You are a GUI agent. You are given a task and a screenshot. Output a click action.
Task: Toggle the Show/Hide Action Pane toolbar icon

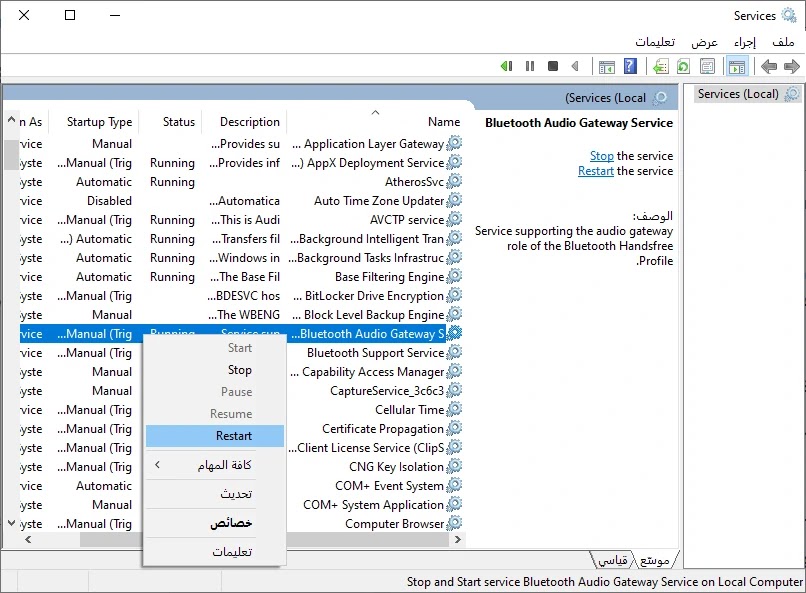coord(607,67)
